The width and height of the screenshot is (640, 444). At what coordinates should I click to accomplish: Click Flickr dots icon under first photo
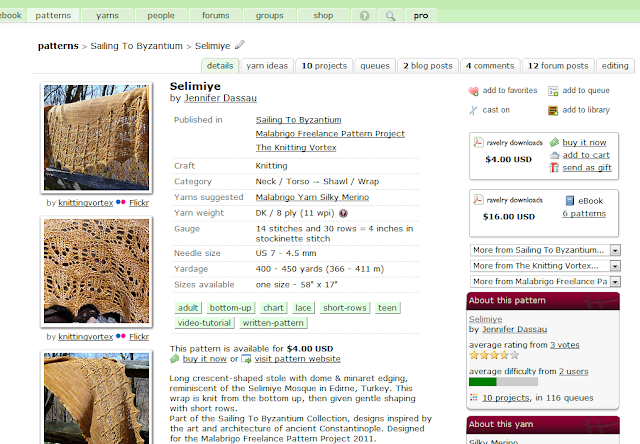(x=121, y=202)
